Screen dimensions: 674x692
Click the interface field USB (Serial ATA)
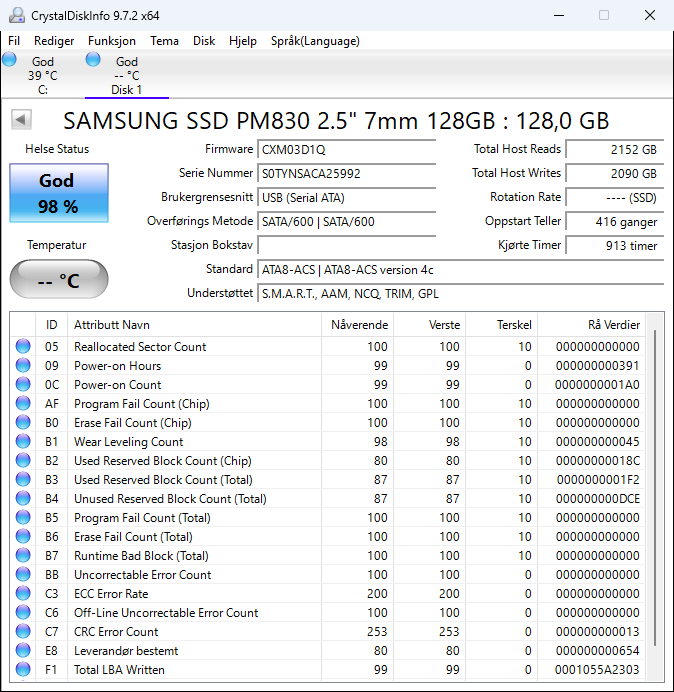tap(346, 197)
